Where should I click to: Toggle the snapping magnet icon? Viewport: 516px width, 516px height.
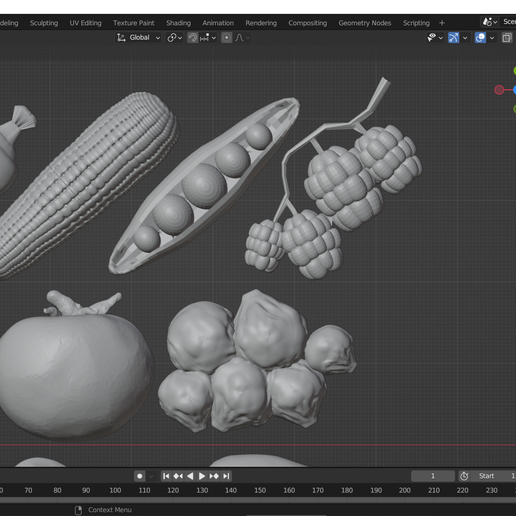tap(193, 38)
